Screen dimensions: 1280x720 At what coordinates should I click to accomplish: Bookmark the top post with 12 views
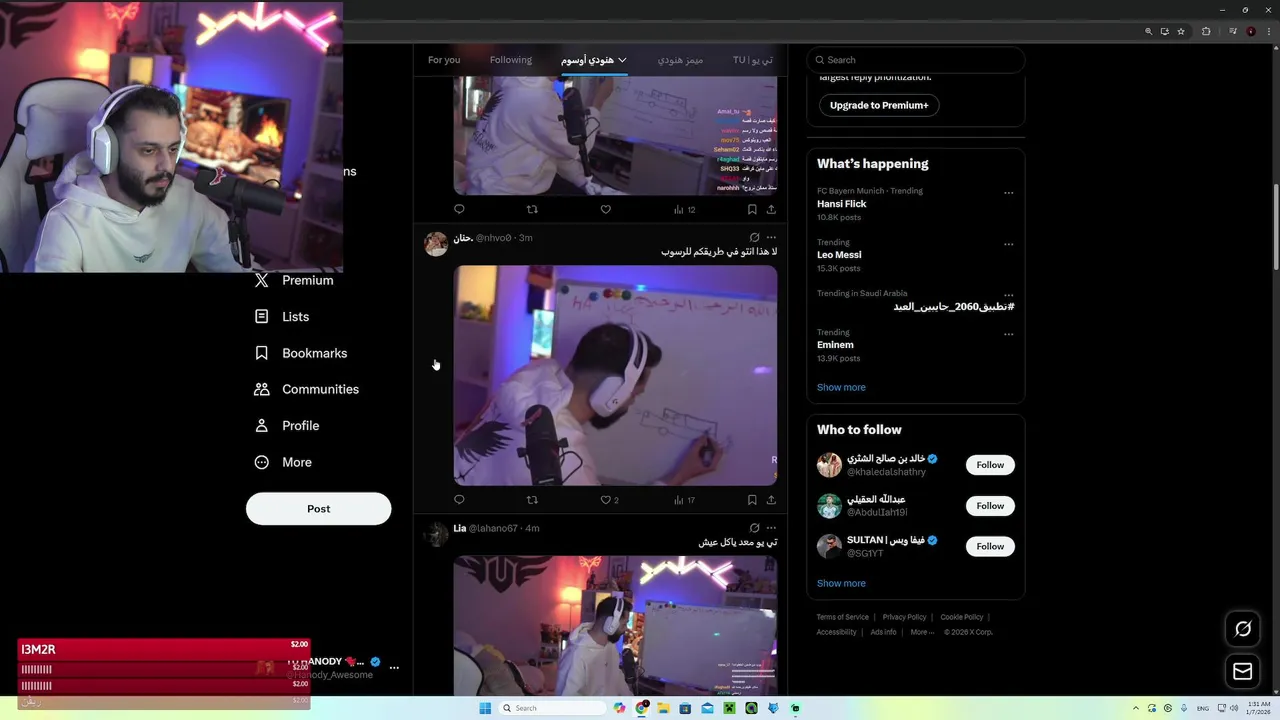752,209
